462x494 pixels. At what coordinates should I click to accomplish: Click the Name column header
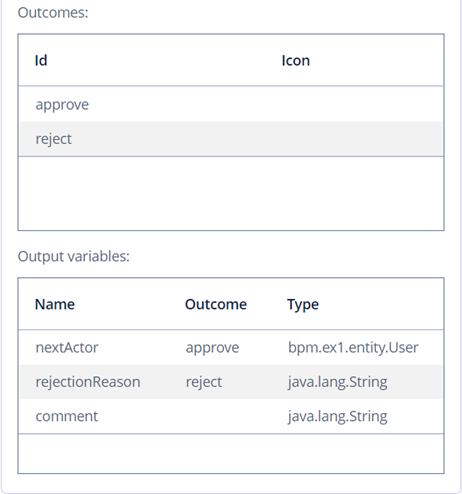[x=55, y=304]
